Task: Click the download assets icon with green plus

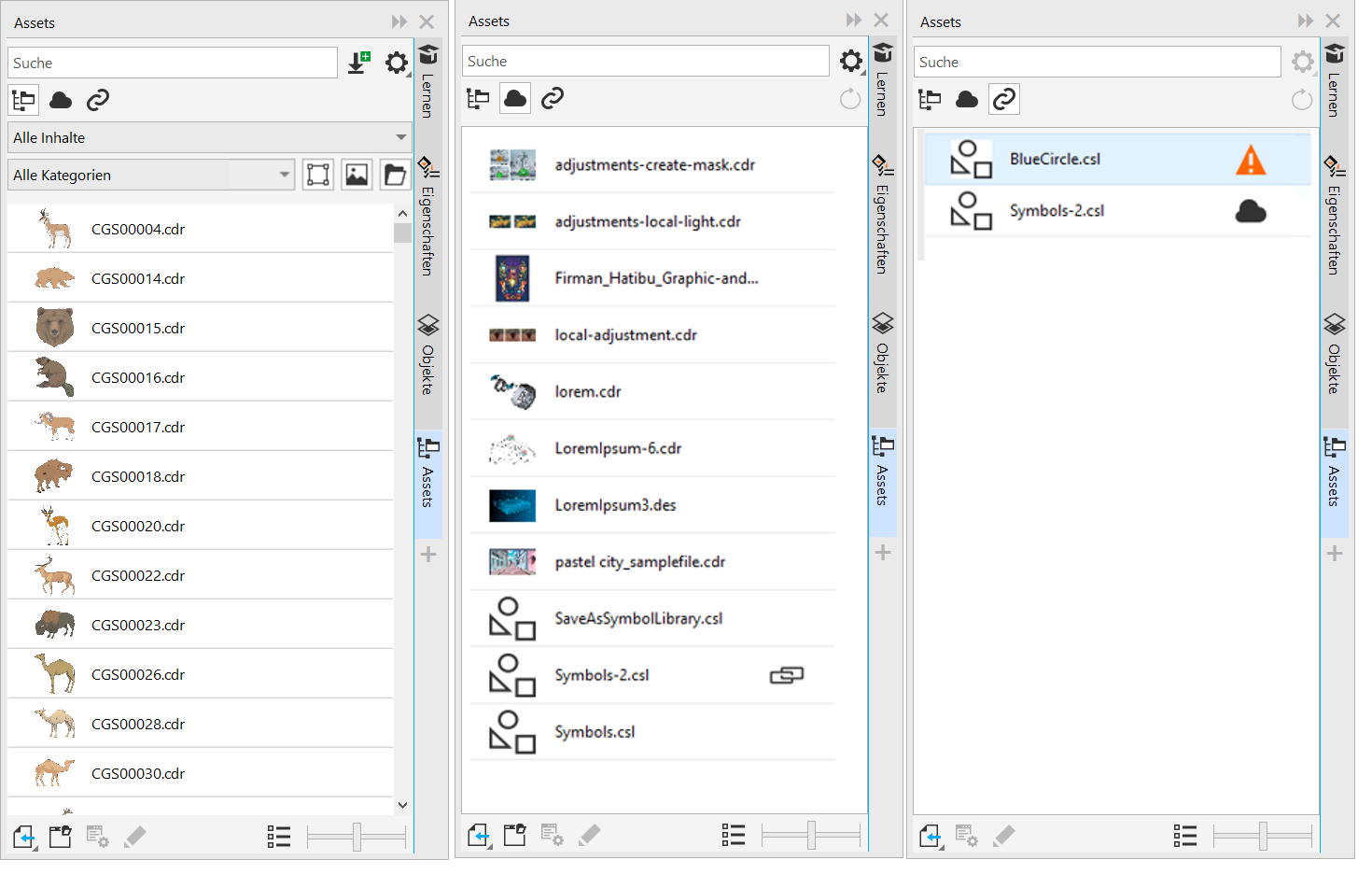Action: pyautogui.click(x=359, y=63)
